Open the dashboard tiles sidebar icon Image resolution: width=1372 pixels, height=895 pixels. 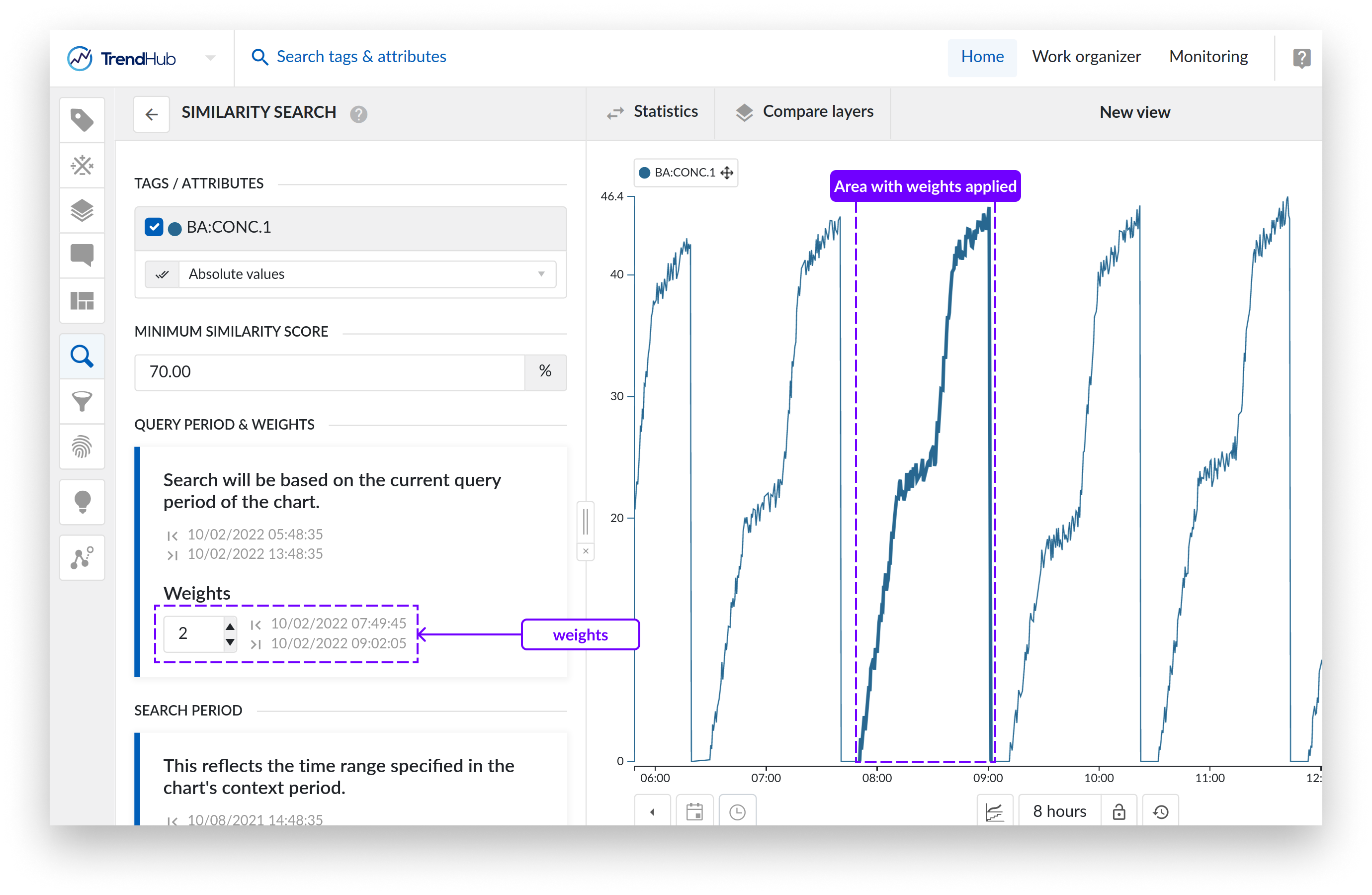82,301
